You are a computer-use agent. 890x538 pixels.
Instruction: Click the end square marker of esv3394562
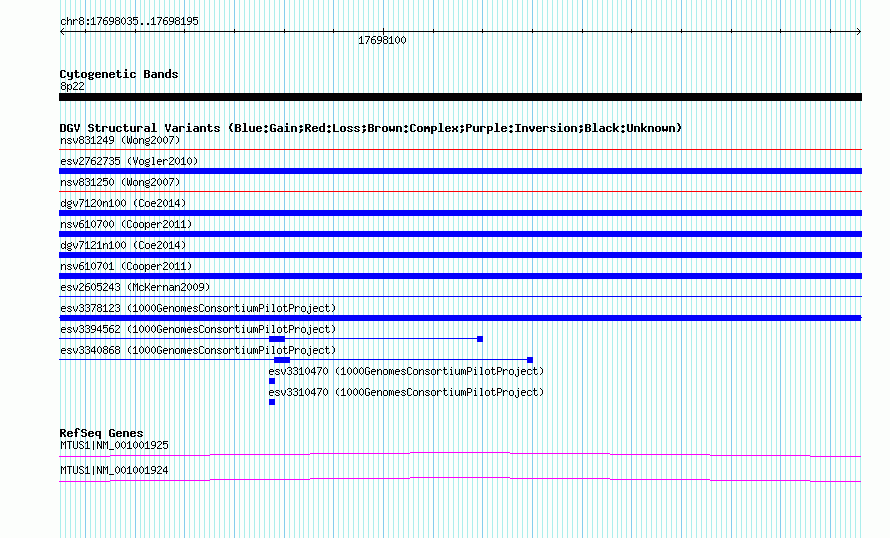(480, 339)
